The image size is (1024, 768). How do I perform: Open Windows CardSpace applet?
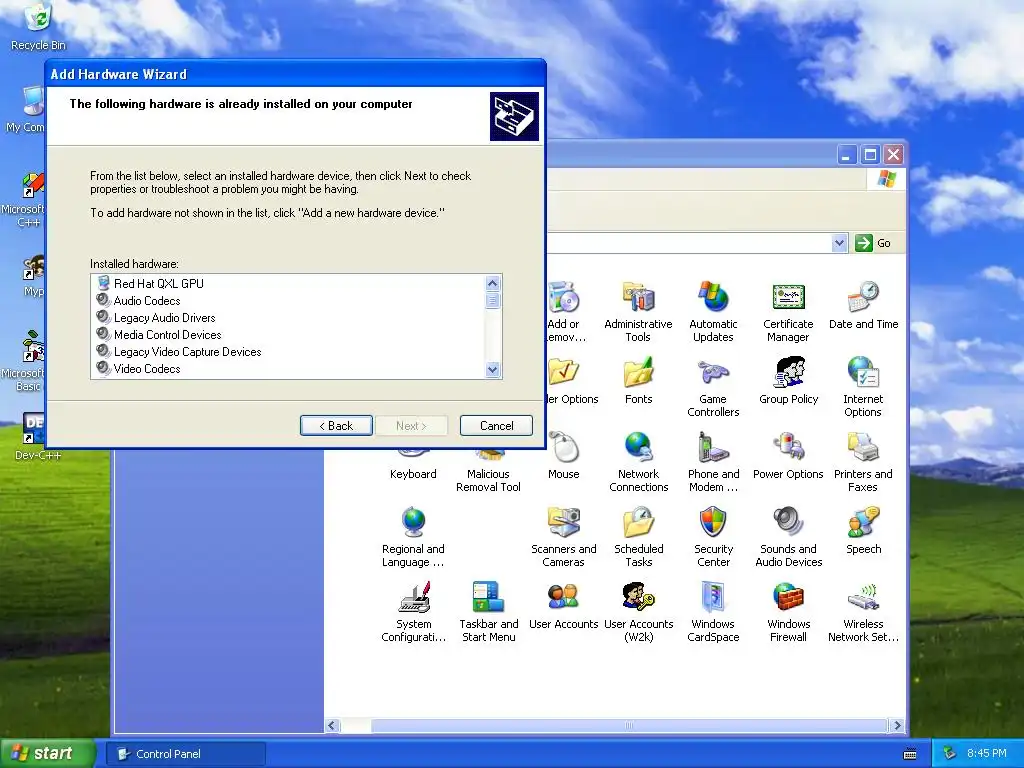tap(713, 612)
